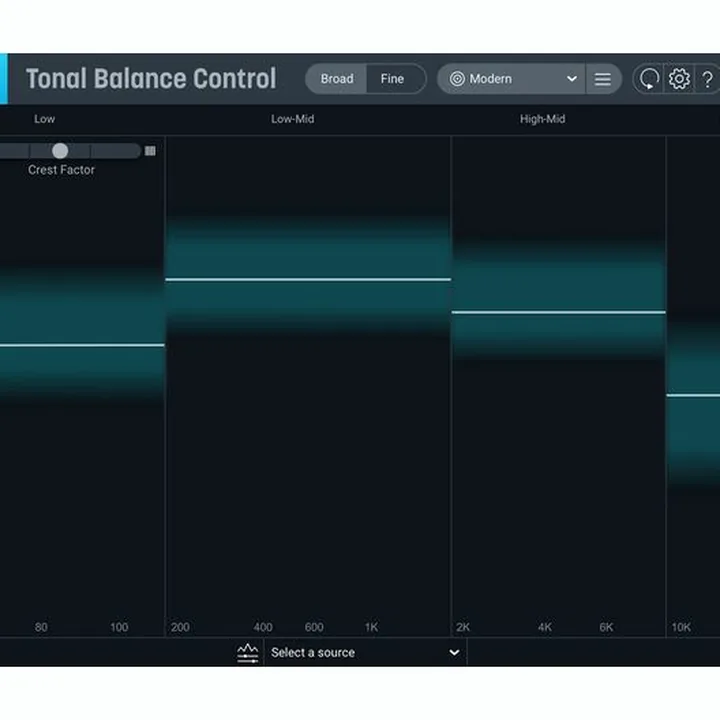Click the Low band level line
The width and height of the screenshot is (720, 720).
click(x=82, y=345)
